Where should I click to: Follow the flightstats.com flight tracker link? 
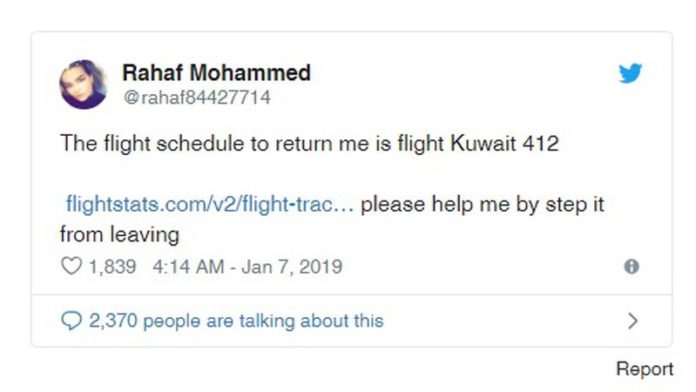point(210,204)
